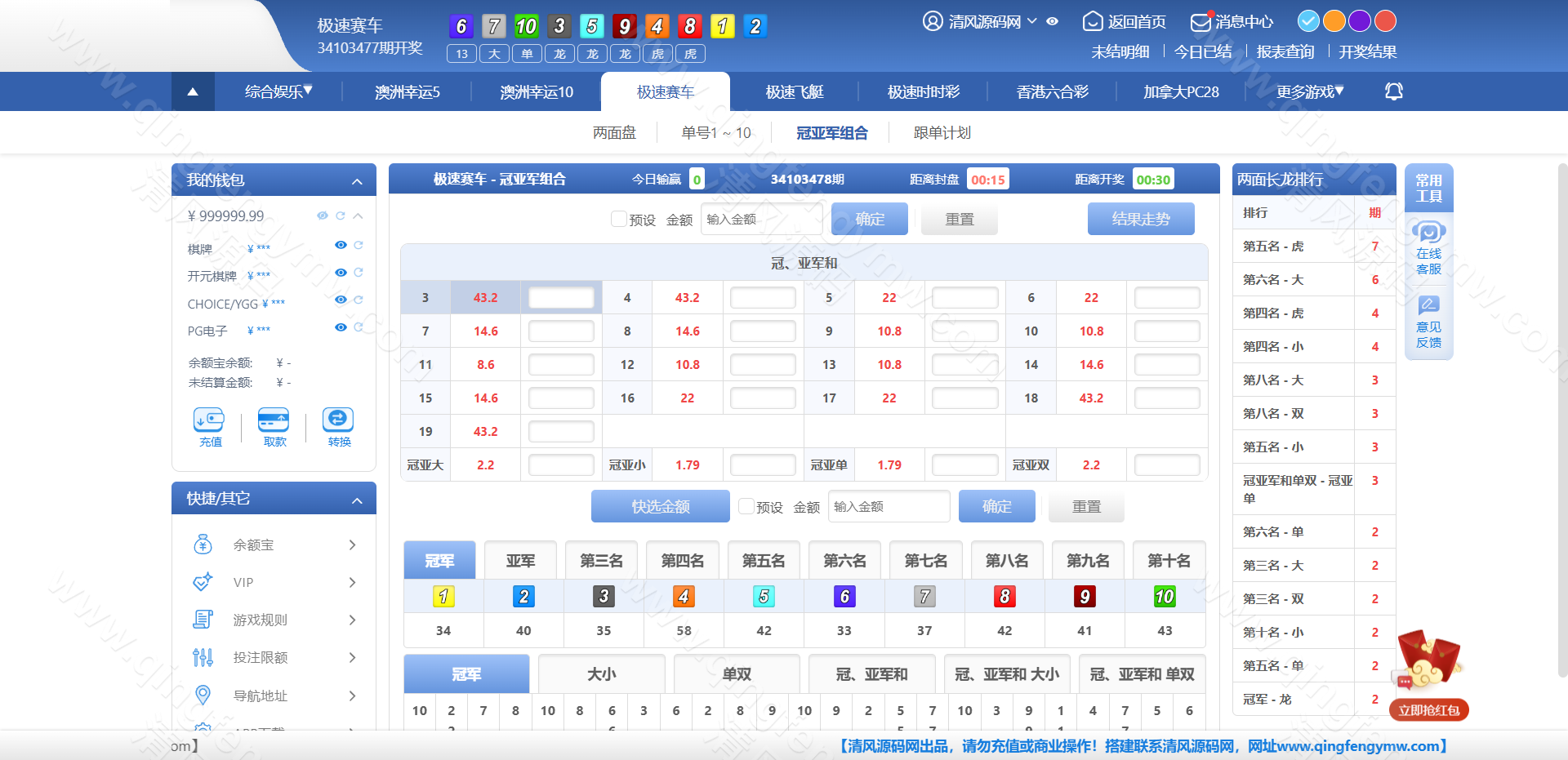1568x760 pixels.
Task: Click the 余额宝 money bag icon
Action: (x=203, y=544)
